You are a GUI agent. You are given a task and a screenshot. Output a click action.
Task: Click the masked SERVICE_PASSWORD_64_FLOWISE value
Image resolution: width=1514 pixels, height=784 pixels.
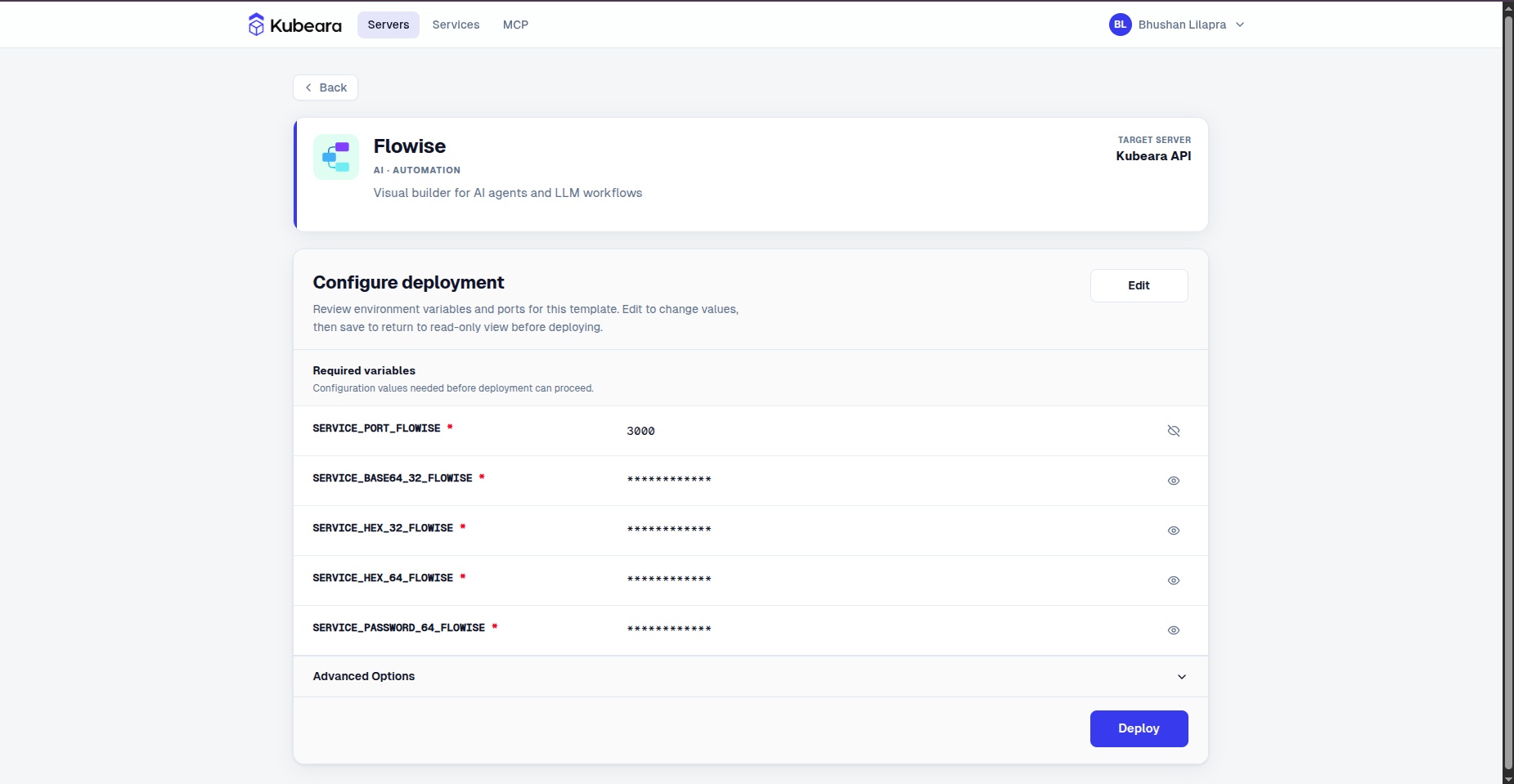pos(669,629)
